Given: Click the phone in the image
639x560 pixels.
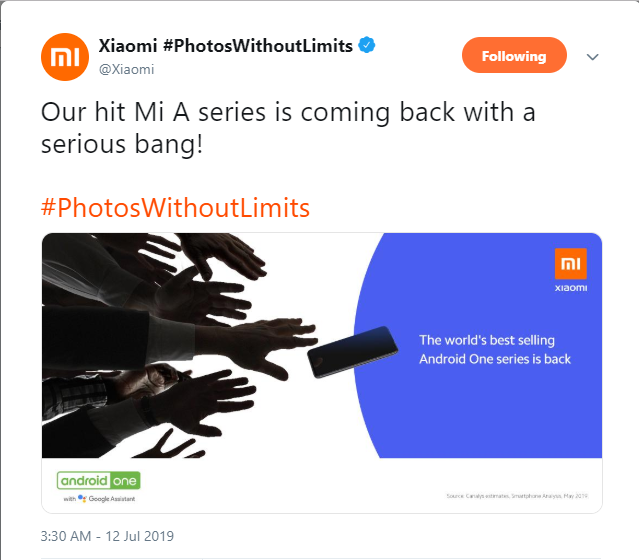Looking at the screenshot, I should [x=353, y=352].
